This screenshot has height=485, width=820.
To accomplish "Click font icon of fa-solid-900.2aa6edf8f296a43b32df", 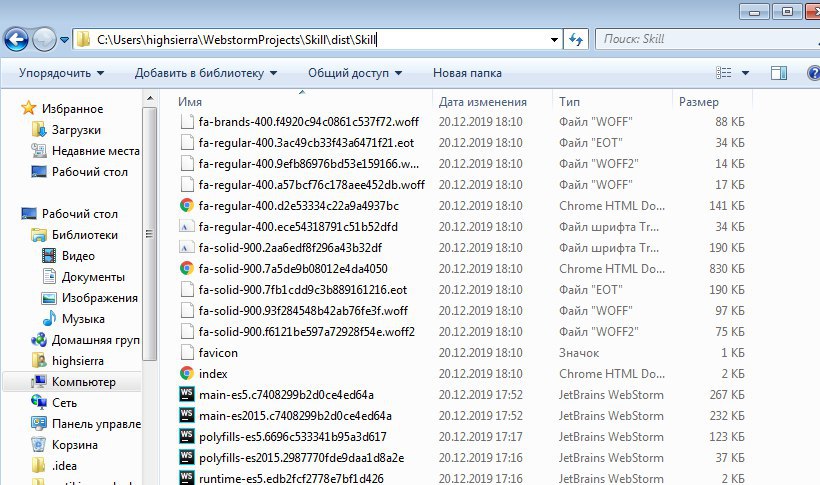I will pos(186,247).
